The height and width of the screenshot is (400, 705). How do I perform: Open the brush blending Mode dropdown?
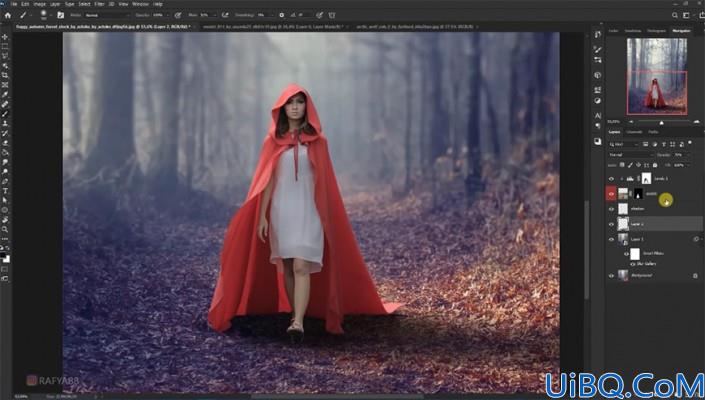click(106, 15)
